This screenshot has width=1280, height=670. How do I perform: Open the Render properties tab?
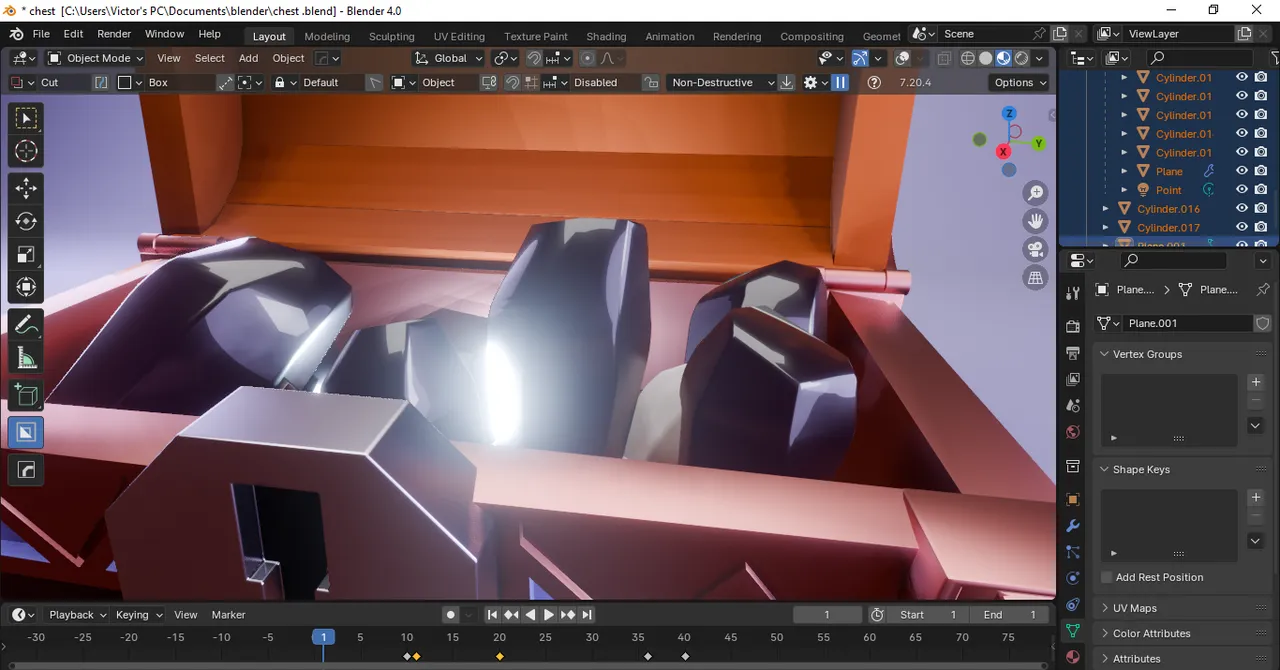1073,326
